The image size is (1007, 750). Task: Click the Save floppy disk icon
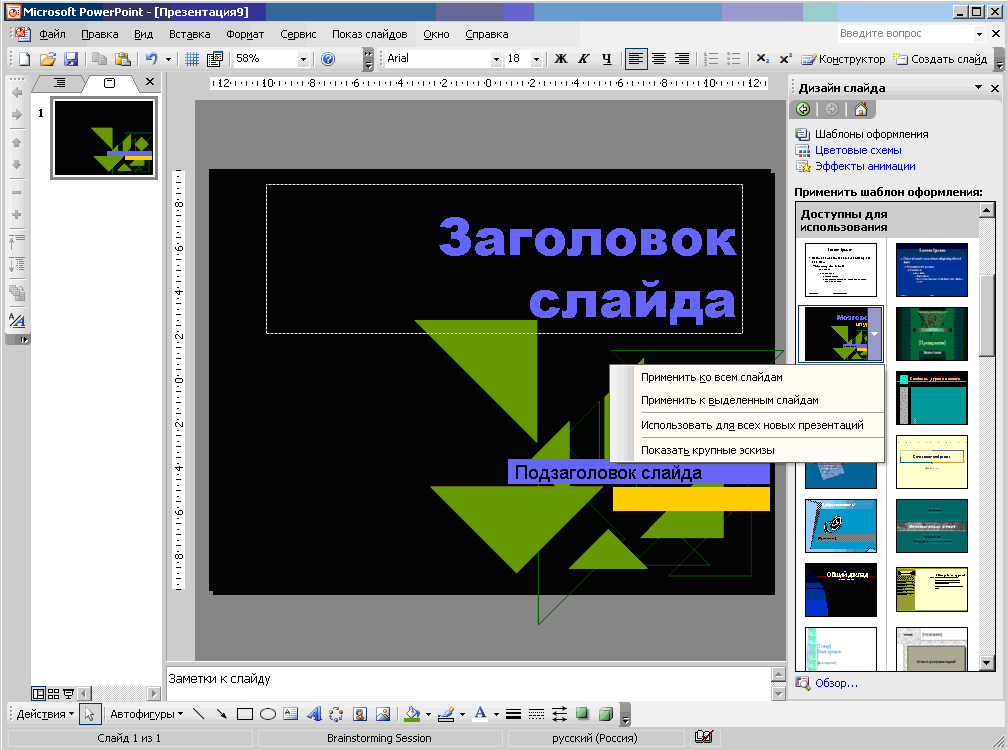71,59
